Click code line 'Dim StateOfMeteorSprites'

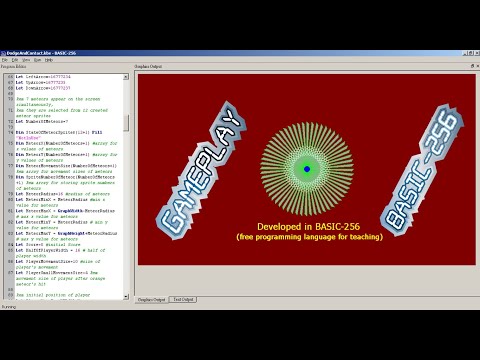59,133
